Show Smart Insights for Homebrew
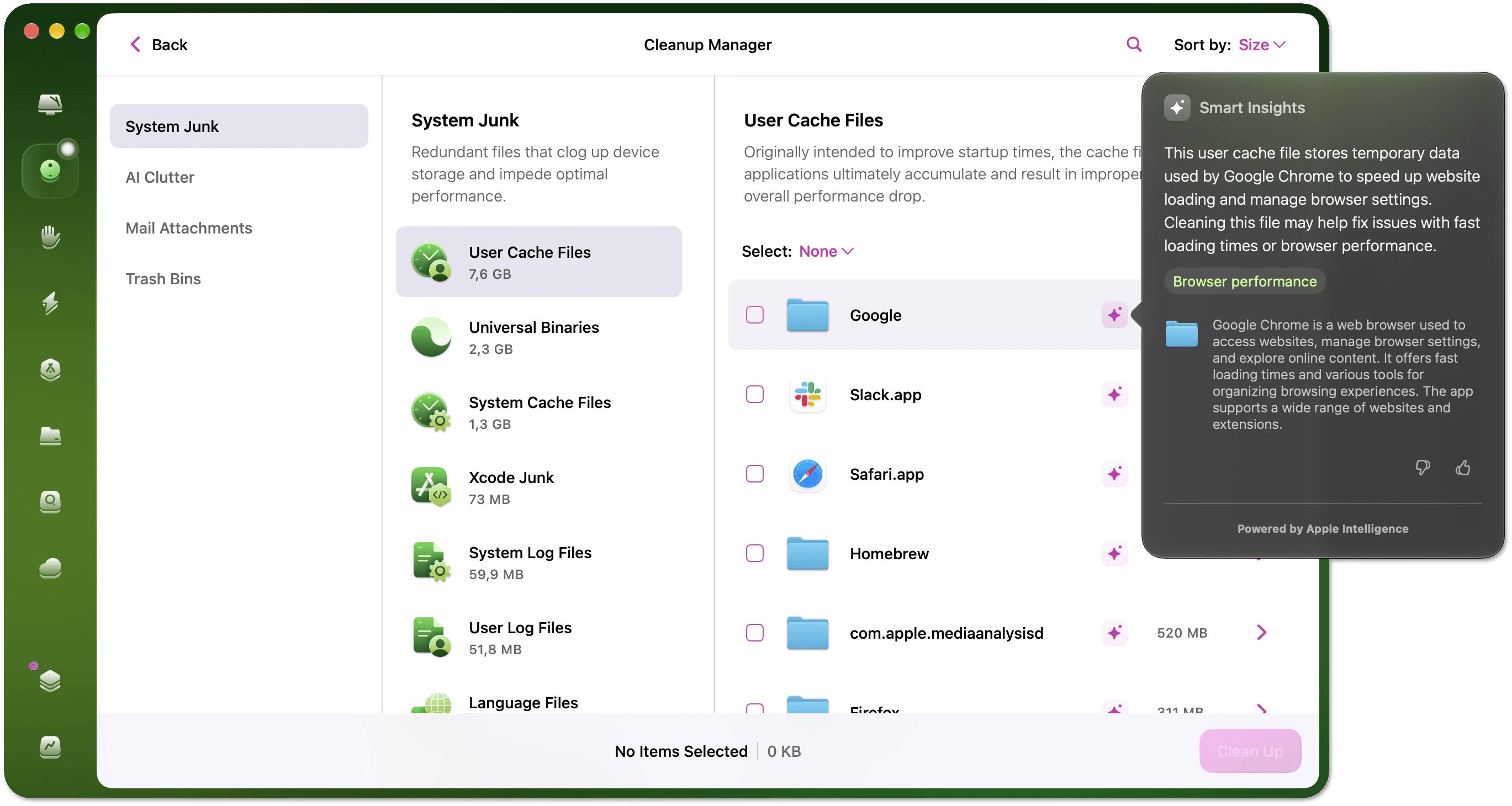 pyautogui.click(x=1114, y=553)
